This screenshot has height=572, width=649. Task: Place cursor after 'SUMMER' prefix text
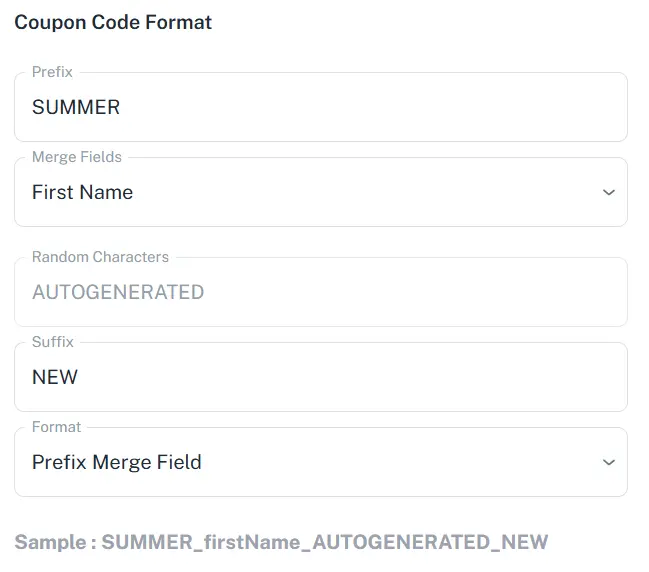point(122,107)
